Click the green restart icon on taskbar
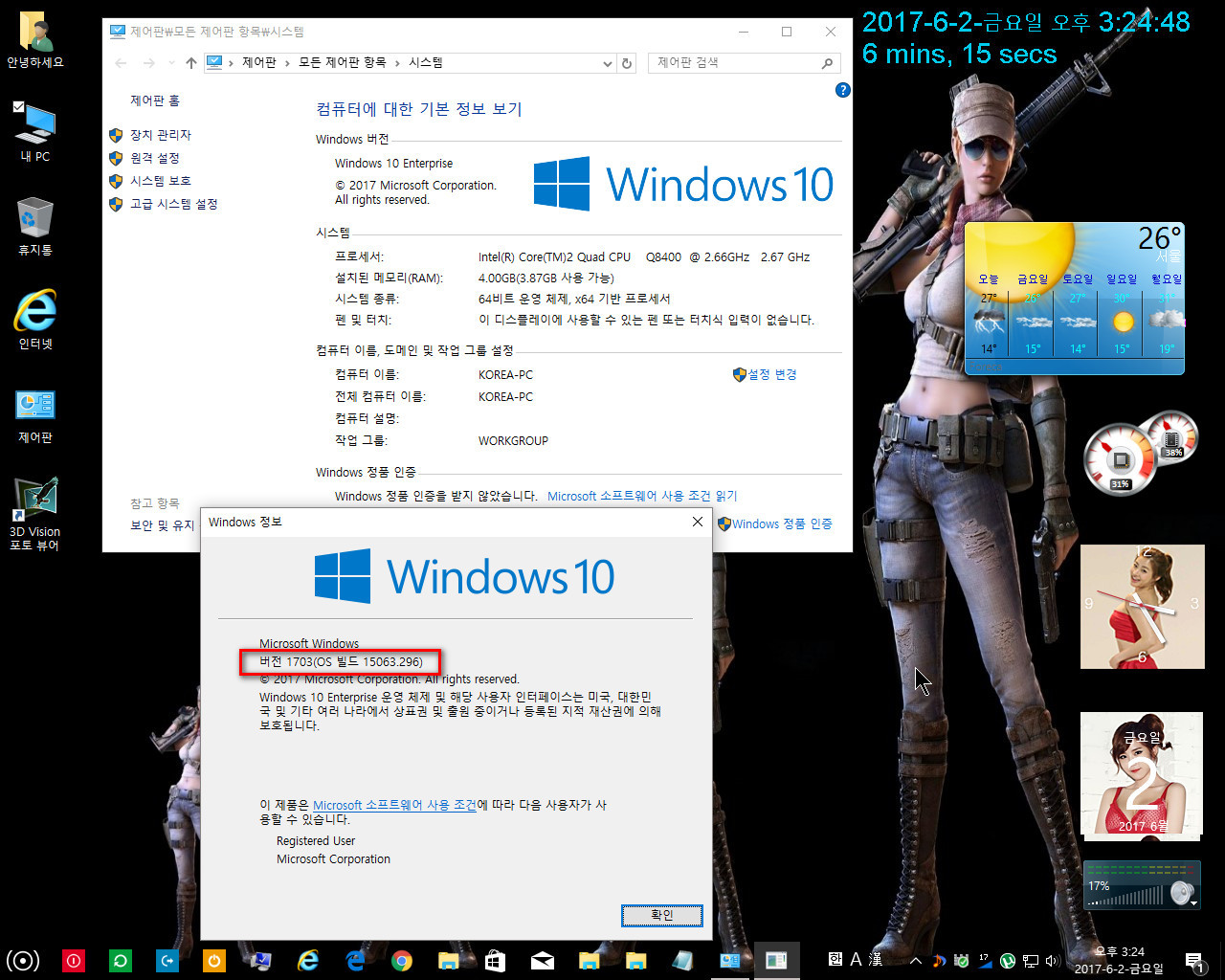 pyautogui.click(x=121, y=960)
